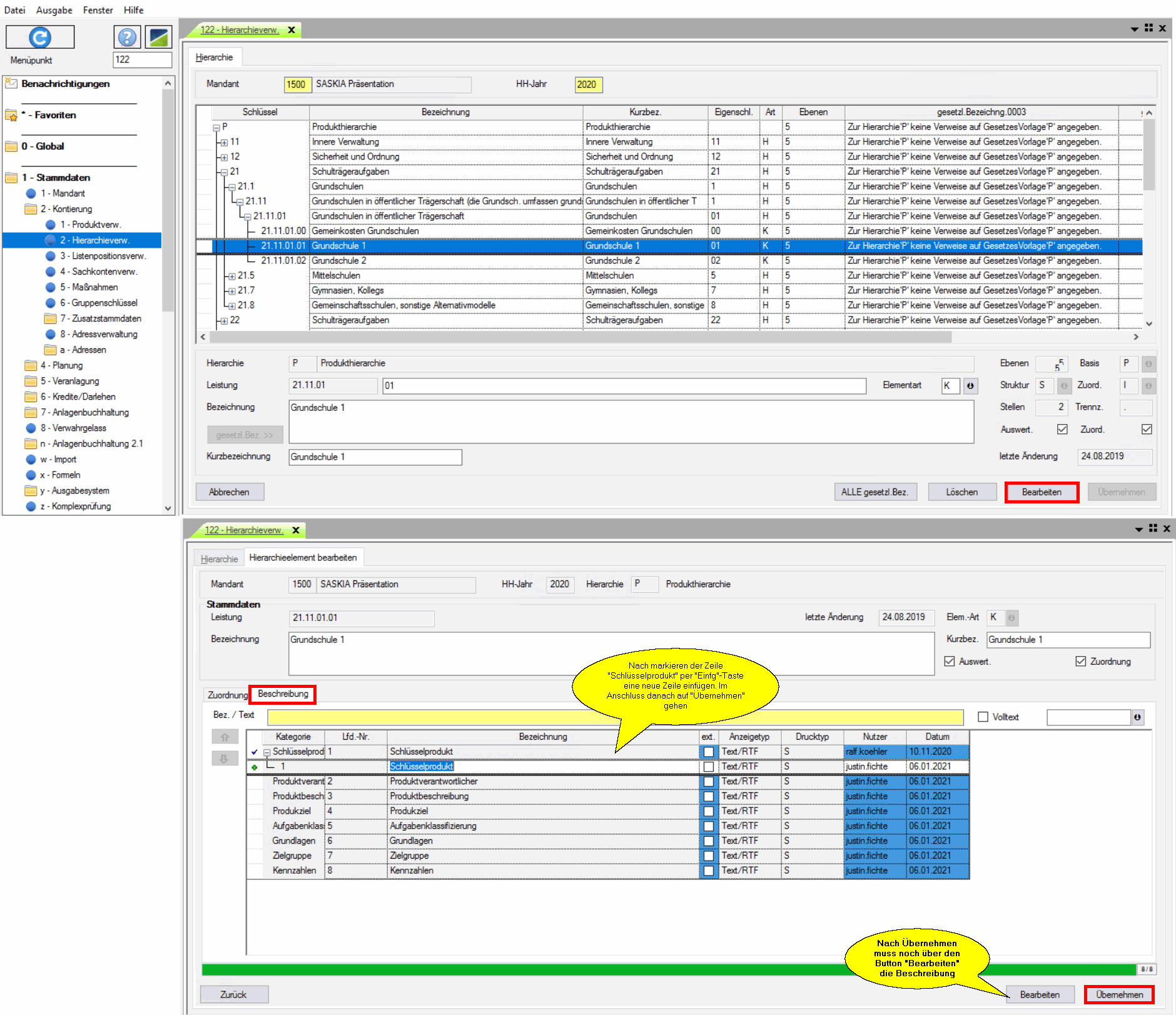Click the up arrow button beside the Kategorie table
This screenshot has width=1176, height=1015.
(x=225, y=737)
